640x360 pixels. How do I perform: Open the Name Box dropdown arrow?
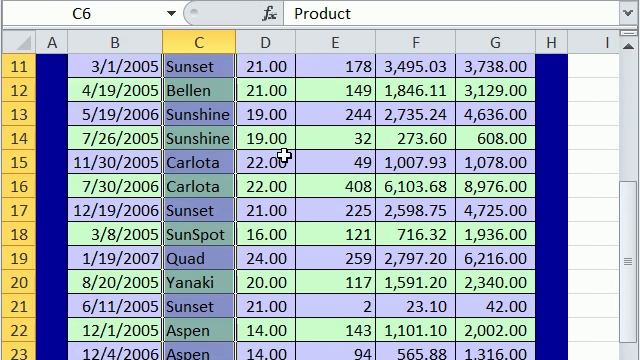tap(171, 13)
